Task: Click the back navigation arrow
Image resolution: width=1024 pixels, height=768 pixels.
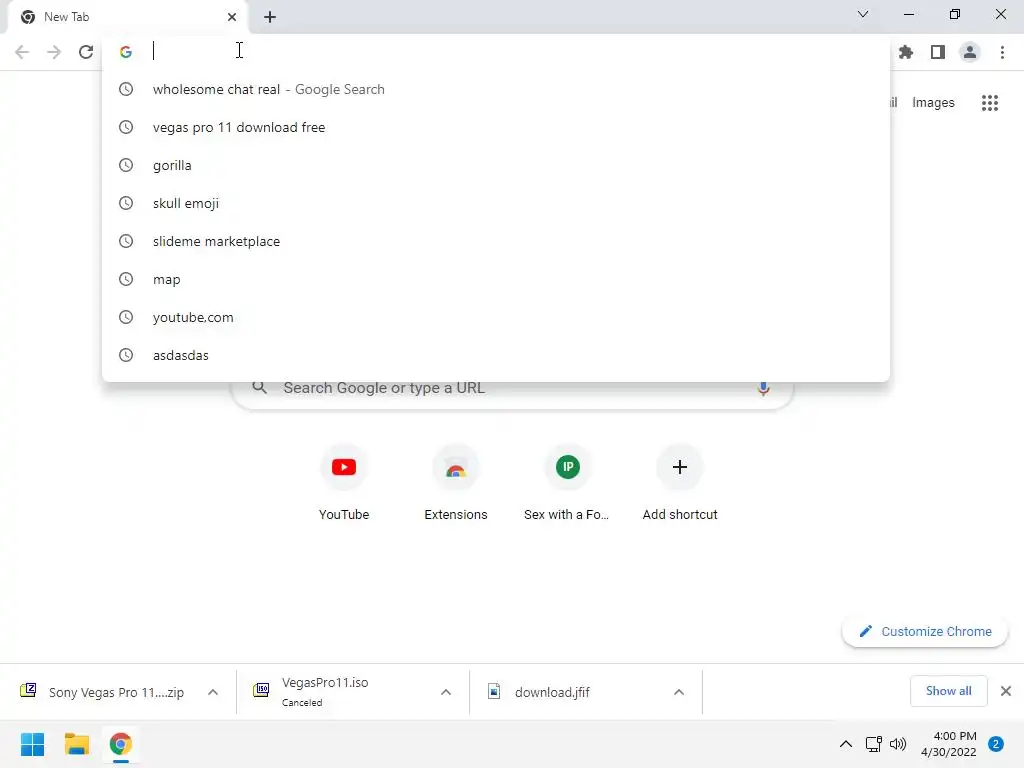Action: [22, 52]
